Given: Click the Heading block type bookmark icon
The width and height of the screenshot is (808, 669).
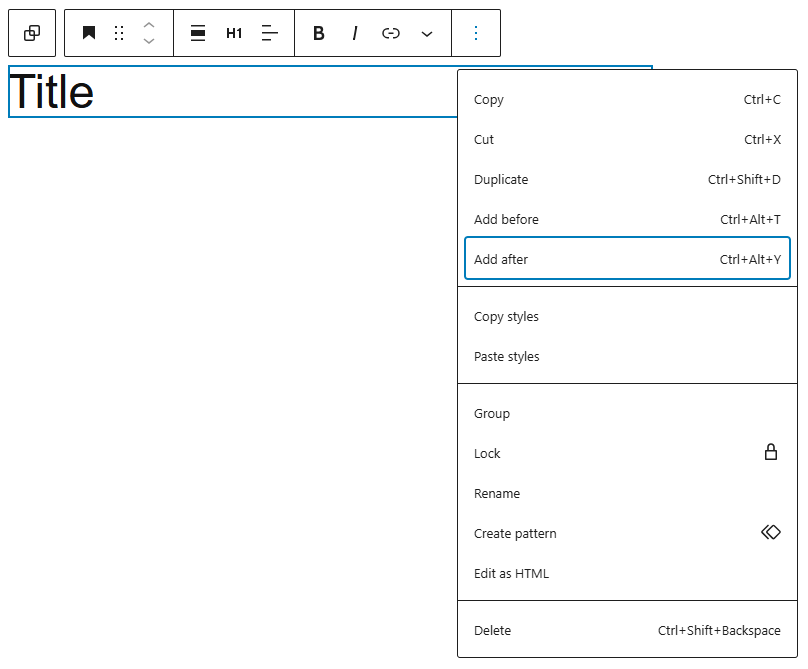Looking at the screenshot, I should pos(89,33).
